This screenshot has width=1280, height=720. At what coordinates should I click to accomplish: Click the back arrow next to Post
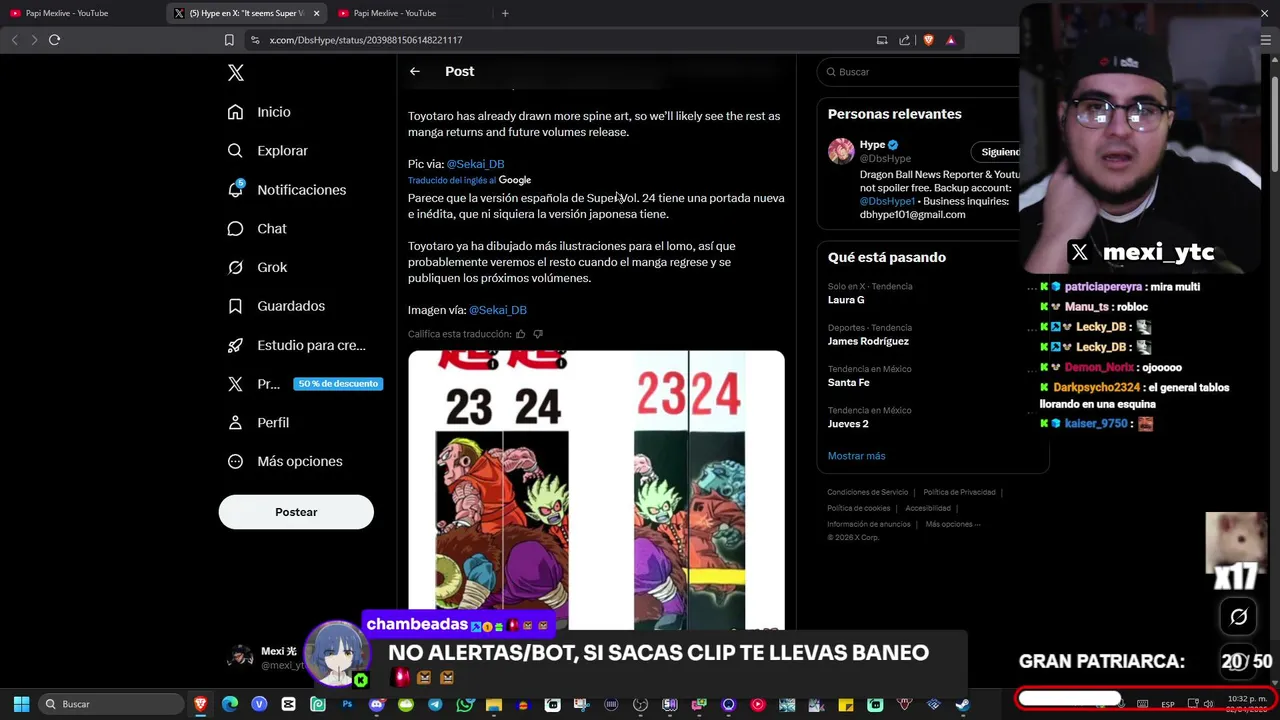pos(415,71)
